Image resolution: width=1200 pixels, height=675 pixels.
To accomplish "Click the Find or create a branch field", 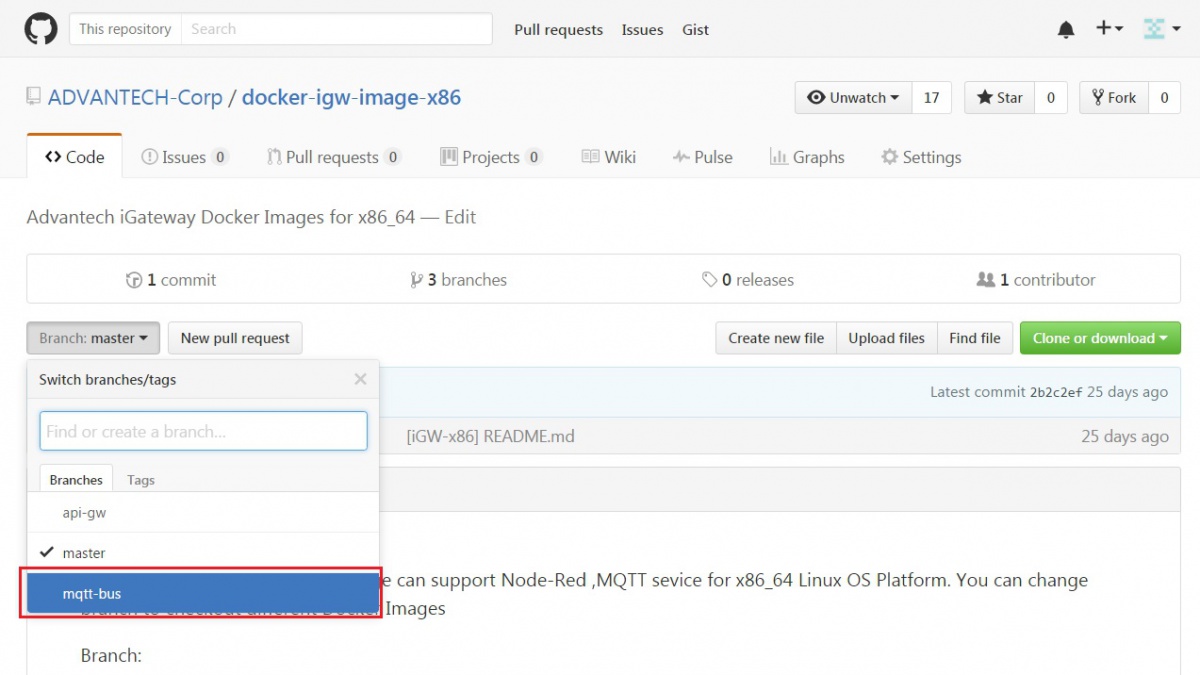I will (x=203, y=431).
